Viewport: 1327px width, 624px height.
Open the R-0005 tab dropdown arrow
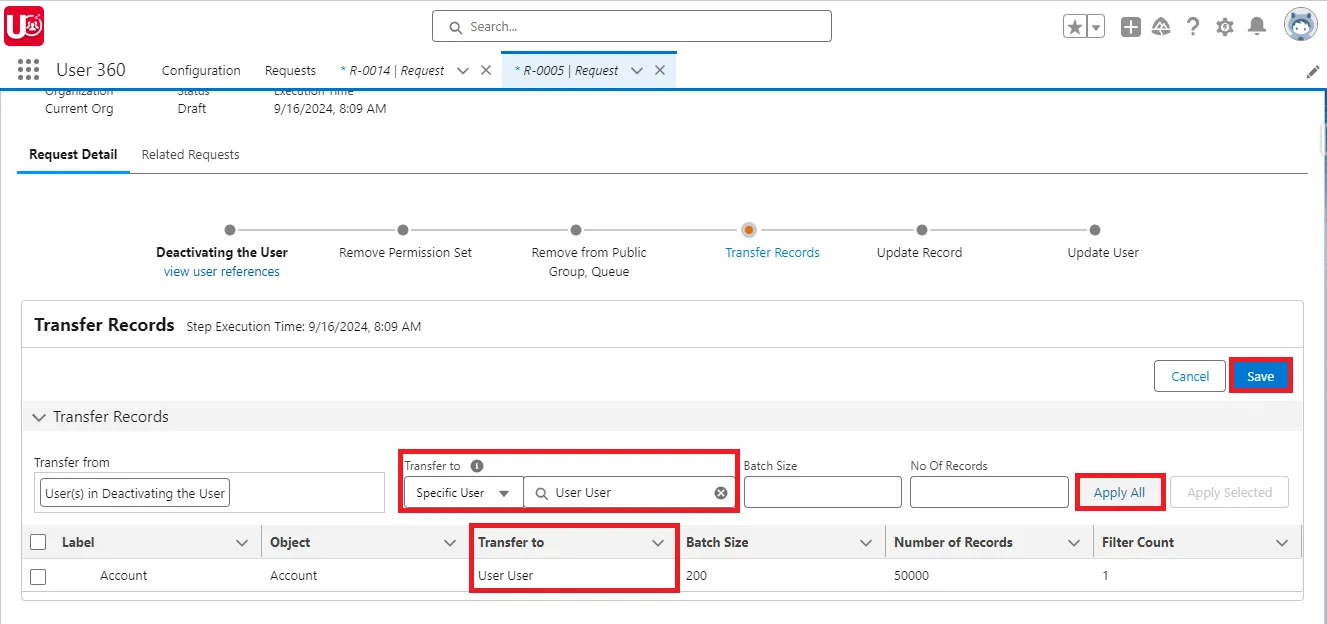(x=637, y=70)
